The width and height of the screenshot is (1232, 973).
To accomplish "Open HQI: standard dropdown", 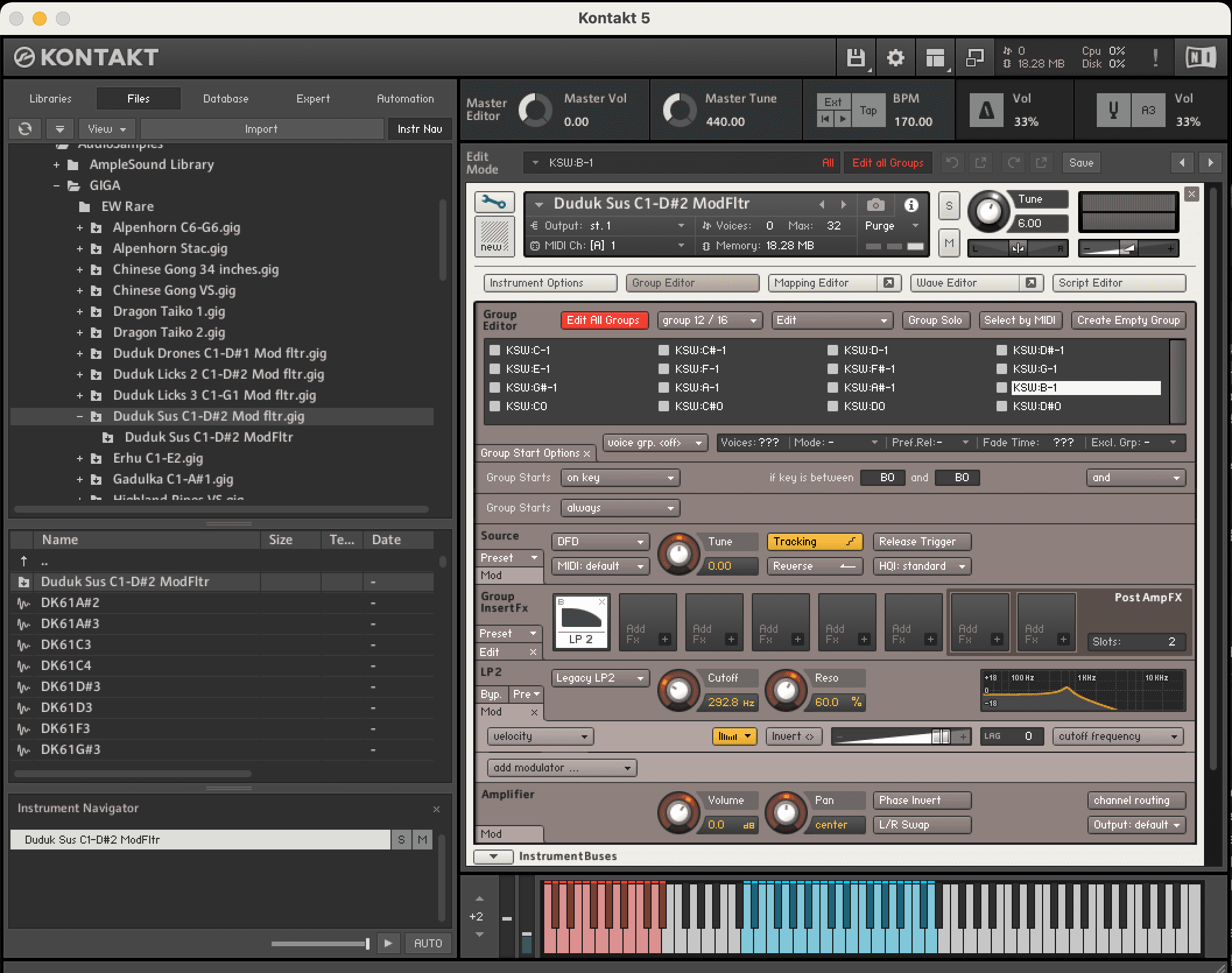I will pos(922,566).
